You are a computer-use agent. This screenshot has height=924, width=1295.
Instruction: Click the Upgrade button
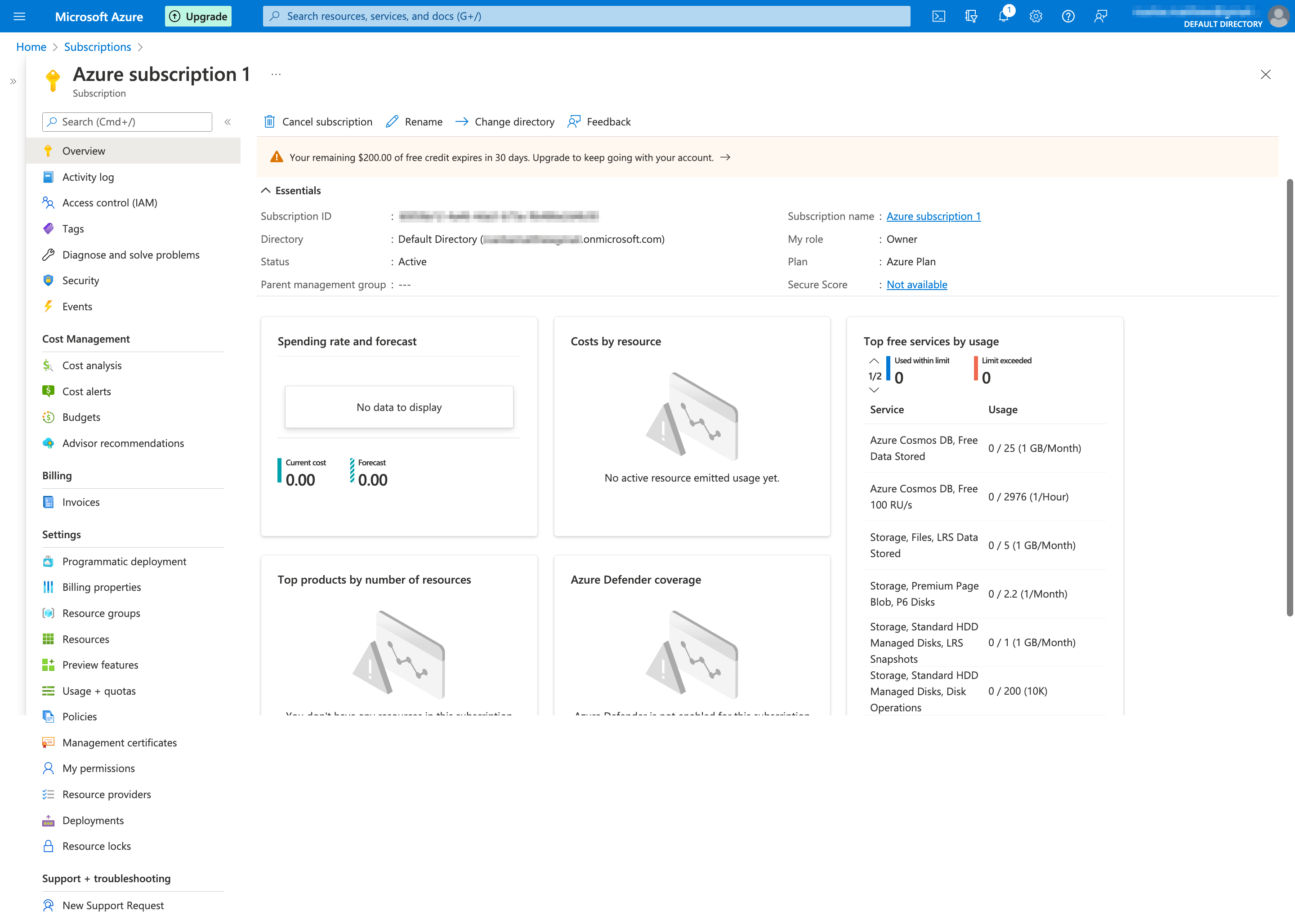[x=198, y=16]
